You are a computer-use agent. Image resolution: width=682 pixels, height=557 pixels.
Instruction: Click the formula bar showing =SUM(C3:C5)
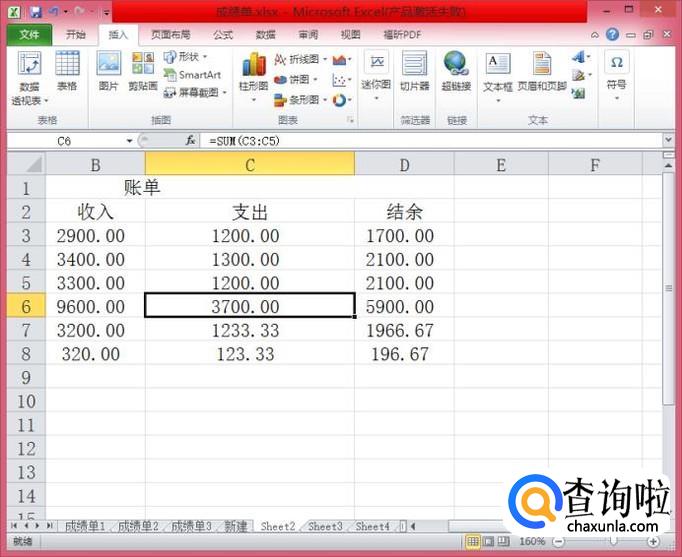(431, 141)
